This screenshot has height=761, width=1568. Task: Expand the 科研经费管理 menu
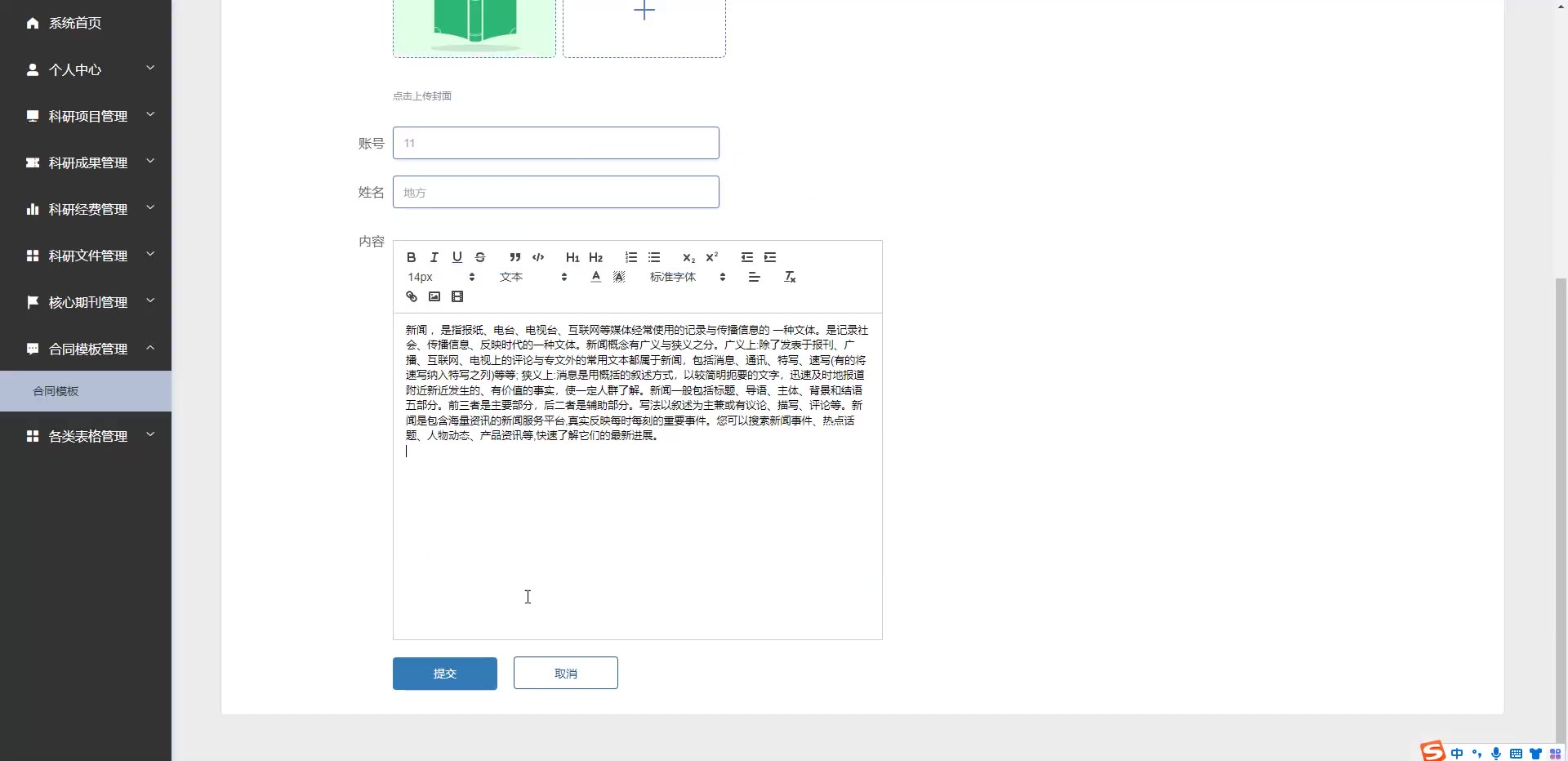(x=86, y=209)
